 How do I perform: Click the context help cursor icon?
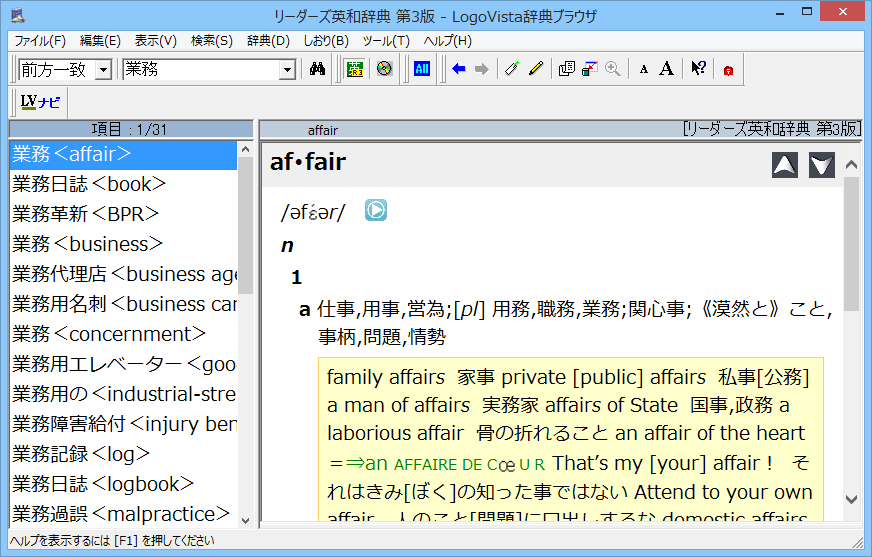698,69
